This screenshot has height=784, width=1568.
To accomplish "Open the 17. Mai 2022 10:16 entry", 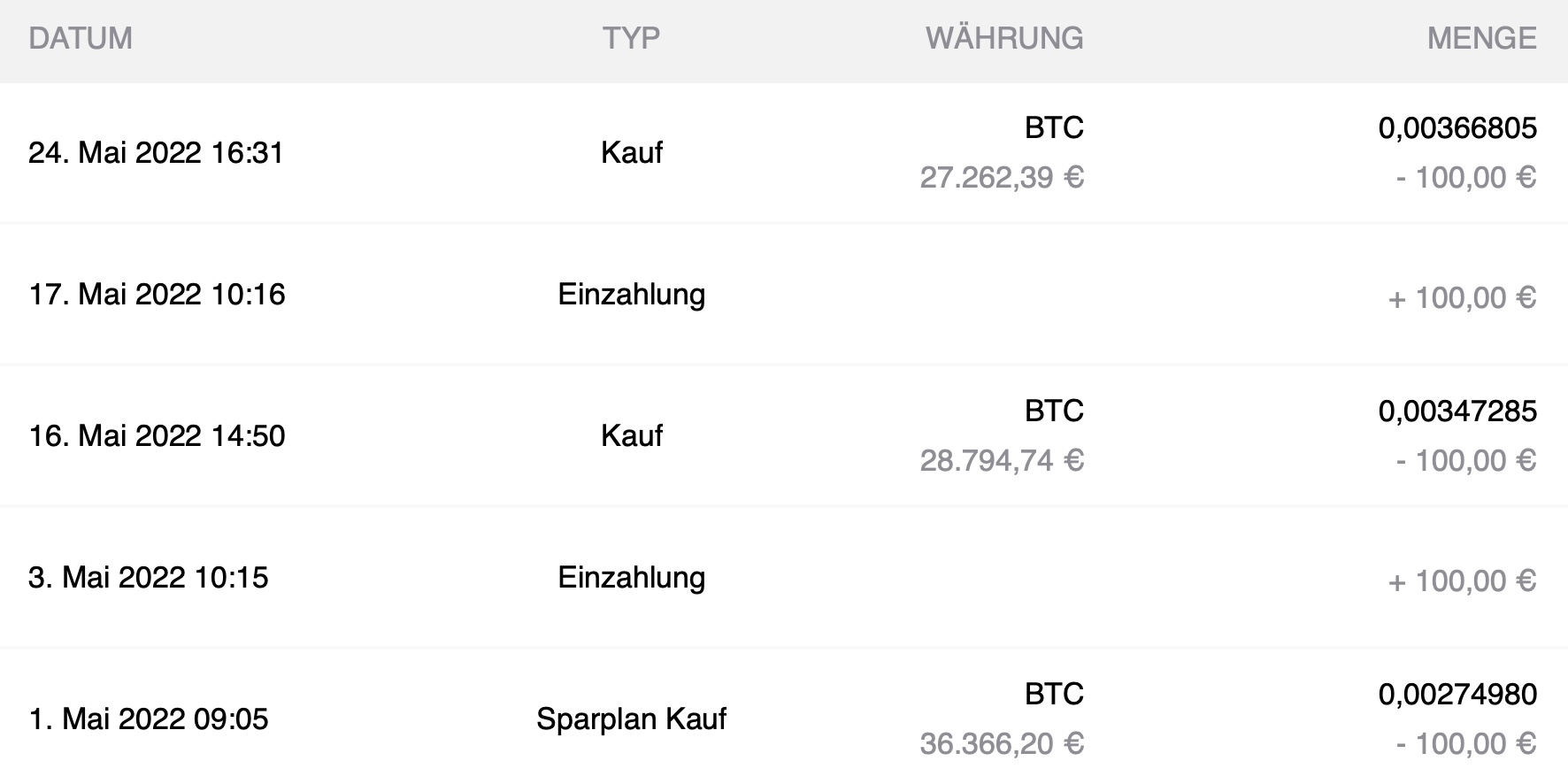I will tap(157, 294).
